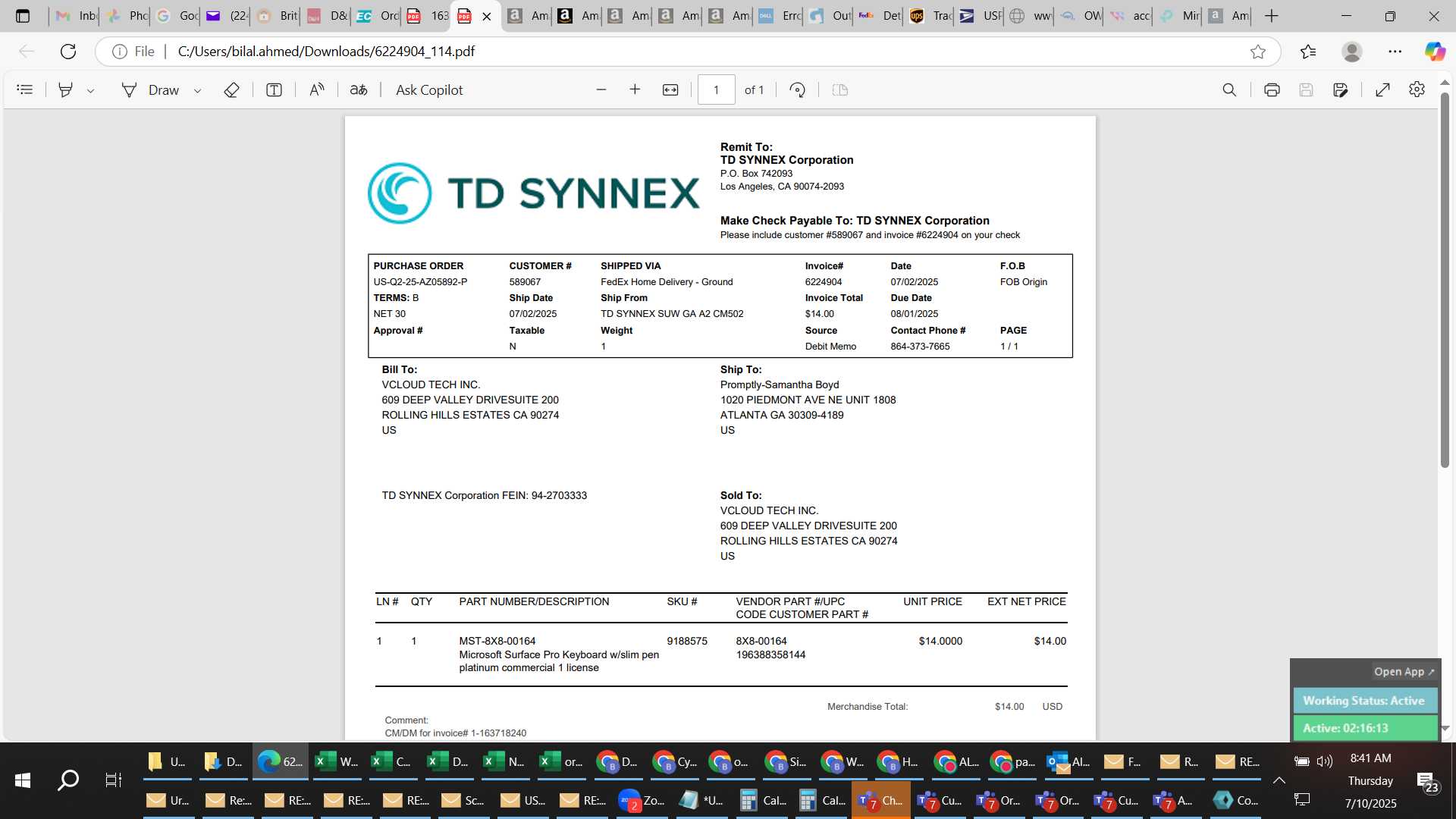Show hidden system tray icons
Viewport: 1456px width, 819px height.
1279,780
